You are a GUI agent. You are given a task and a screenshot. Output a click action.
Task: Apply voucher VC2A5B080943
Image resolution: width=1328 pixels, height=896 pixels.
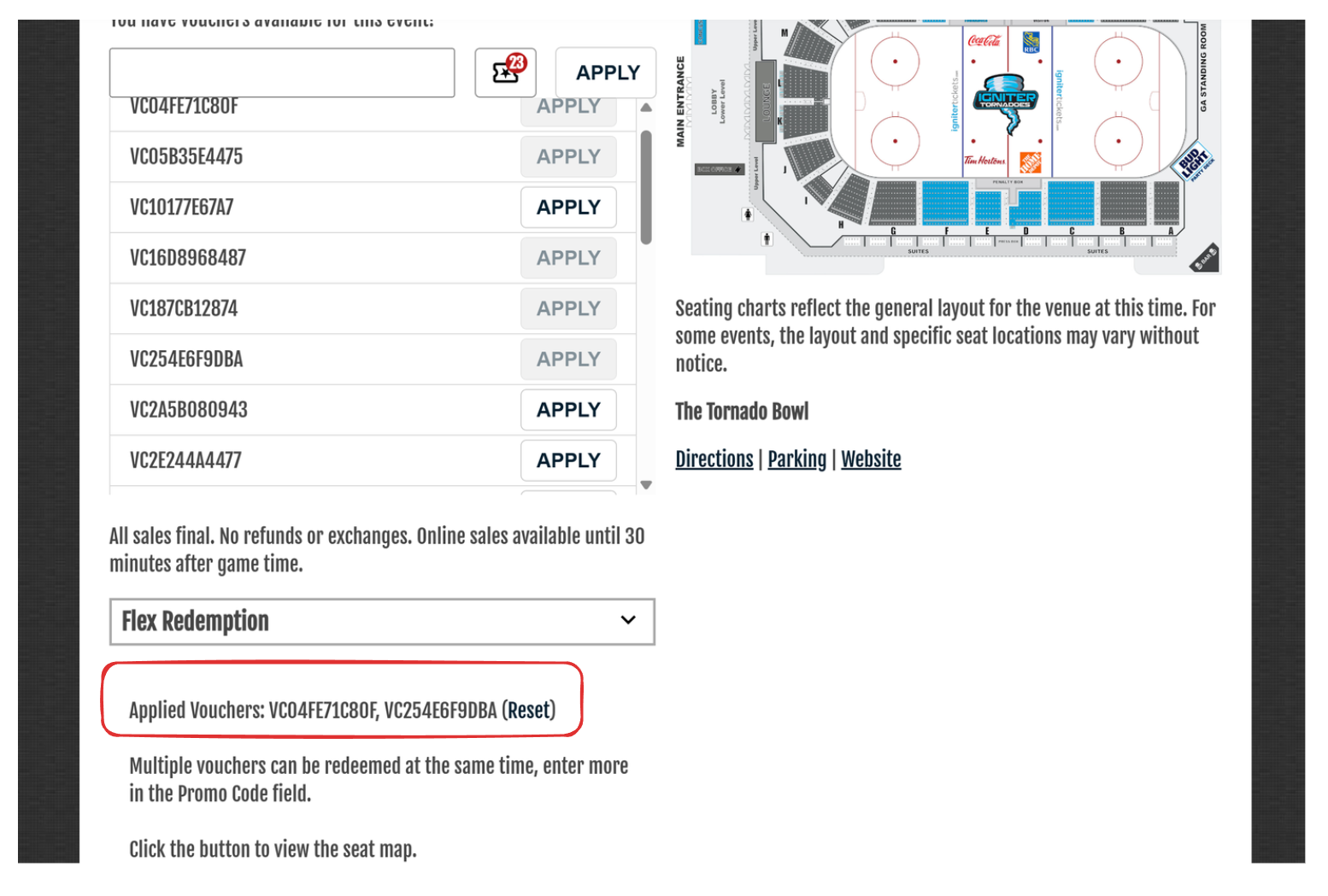tap(568, 410)
